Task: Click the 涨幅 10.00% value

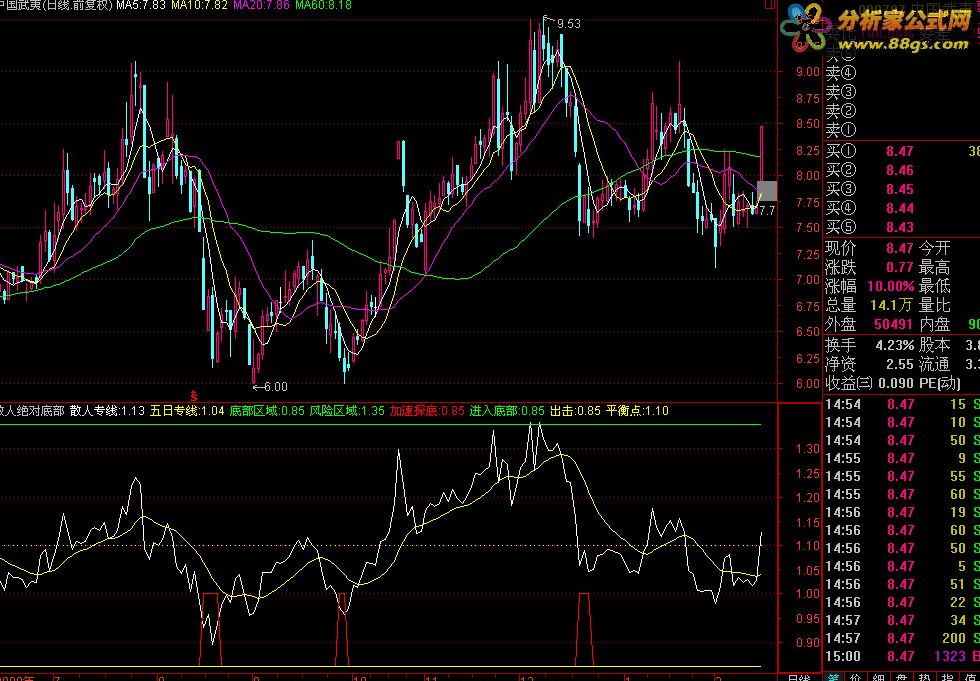Action: point(891,287)
